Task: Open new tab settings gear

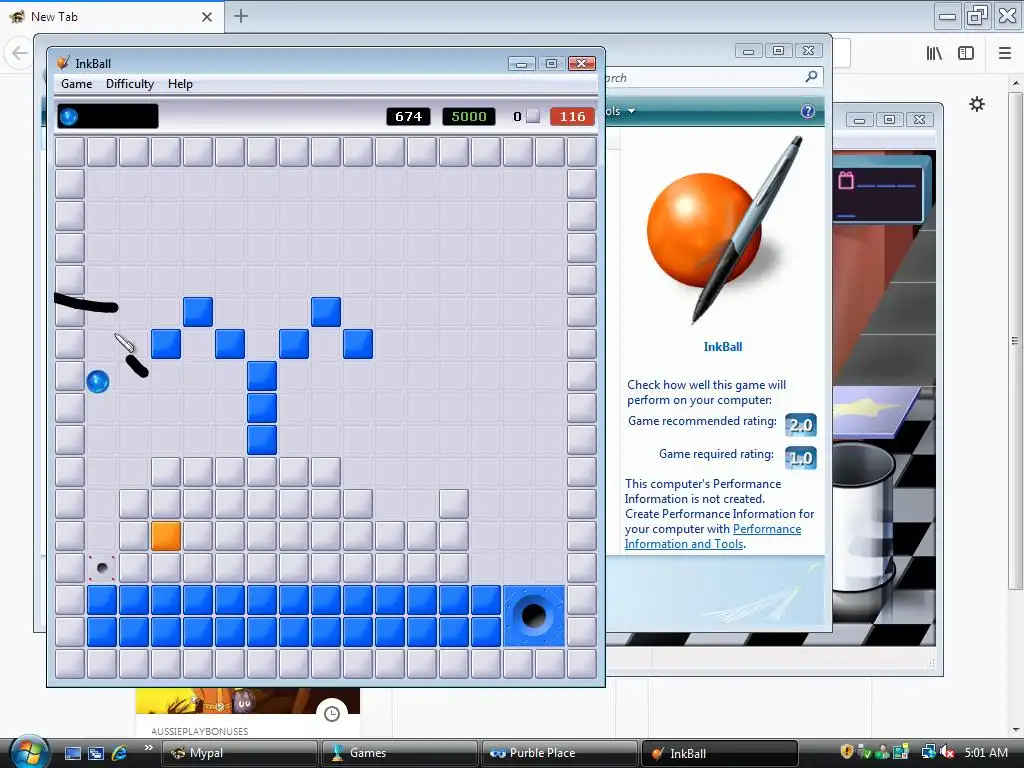Action: tap(977, 104)
